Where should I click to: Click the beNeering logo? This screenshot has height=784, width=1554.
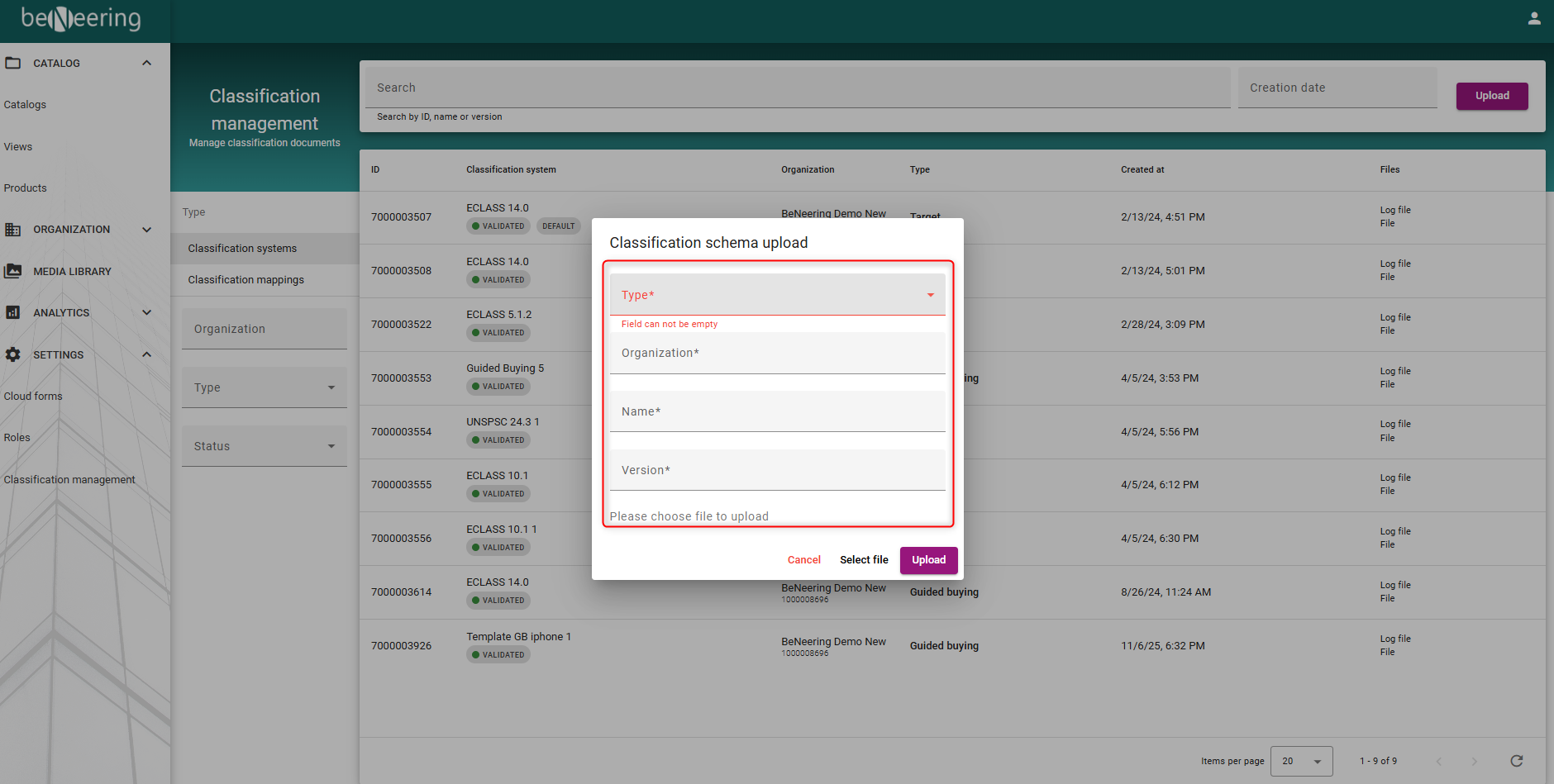81,18
